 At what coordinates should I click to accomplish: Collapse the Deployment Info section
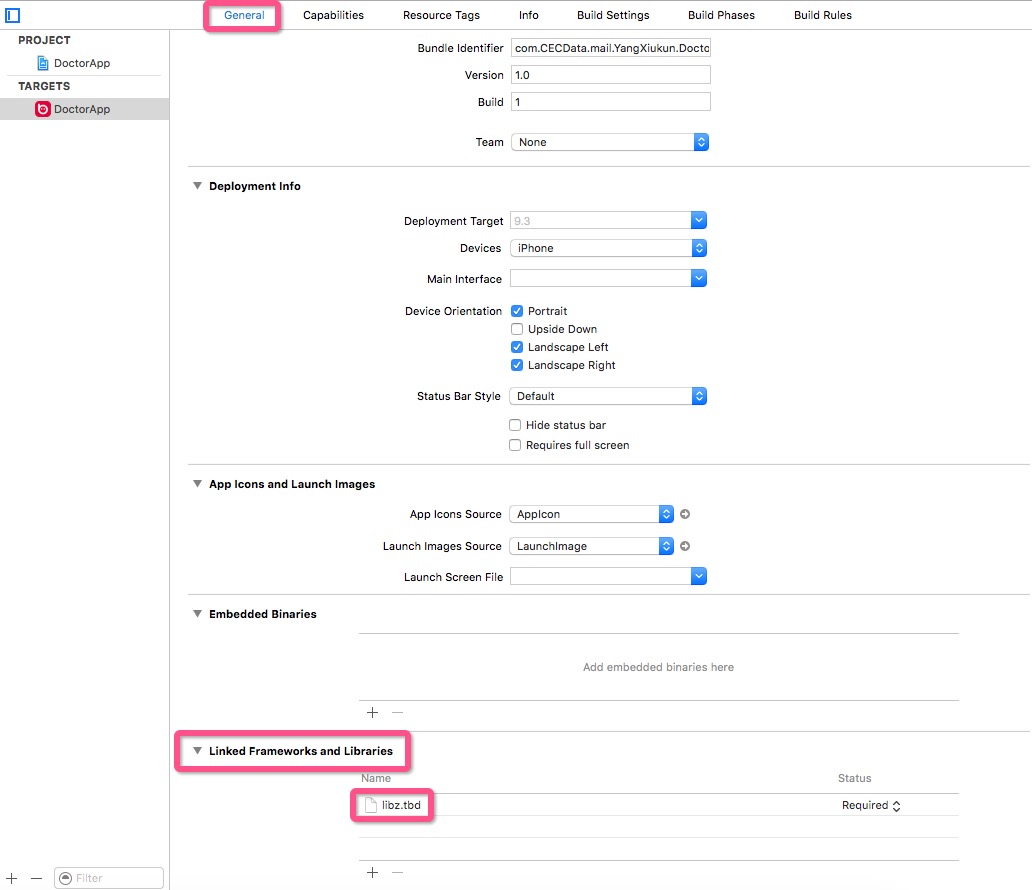coord(197,186)
